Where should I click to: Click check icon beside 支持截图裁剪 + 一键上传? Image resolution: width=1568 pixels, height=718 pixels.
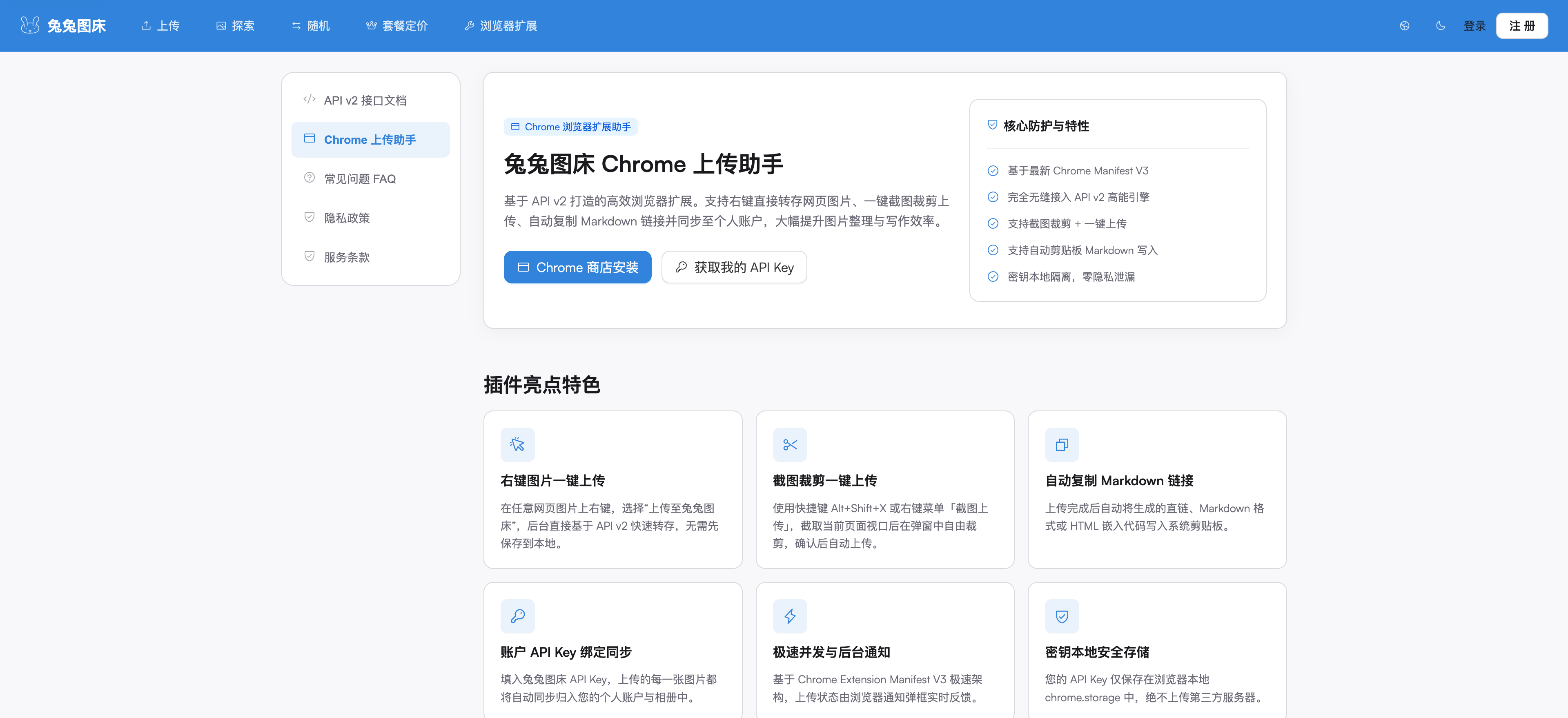pos(993,223)
